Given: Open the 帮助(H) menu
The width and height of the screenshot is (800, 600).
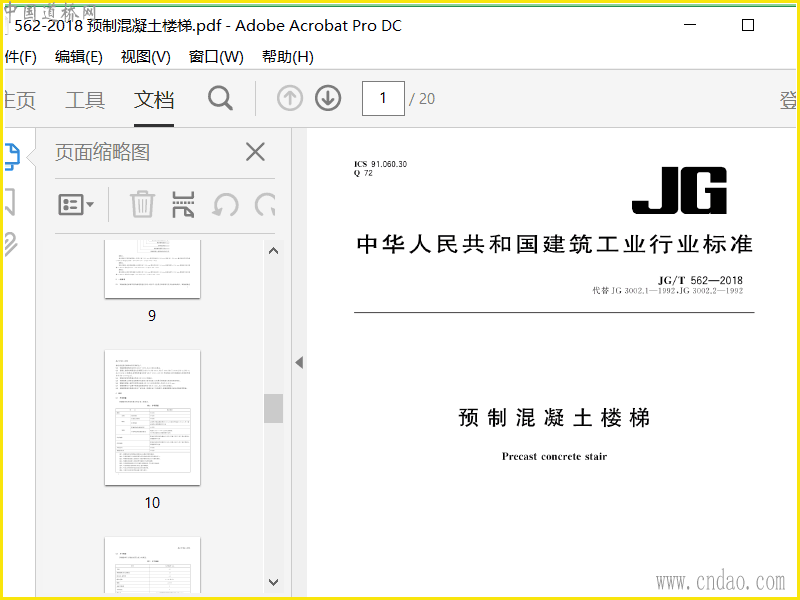Looking at the screenshot, I should (288, 57).
